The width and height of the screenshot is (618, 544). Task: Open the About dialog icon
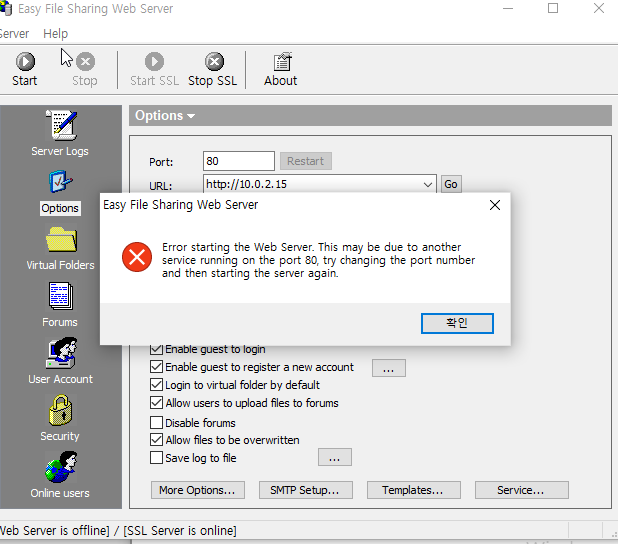(x=282, y=62)
